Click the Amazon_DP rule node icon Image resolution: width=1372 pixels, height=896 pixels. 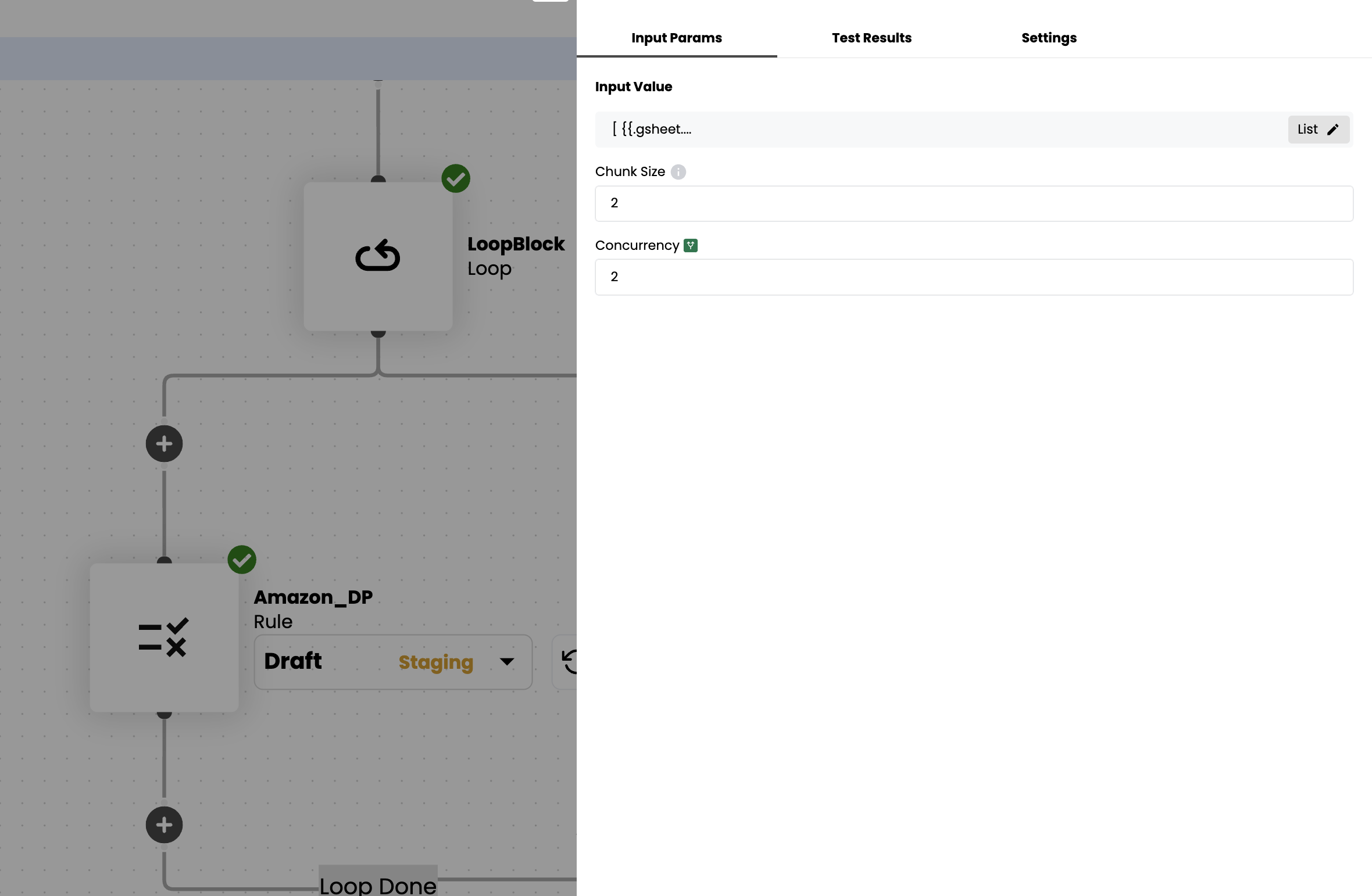pos(164,637)
